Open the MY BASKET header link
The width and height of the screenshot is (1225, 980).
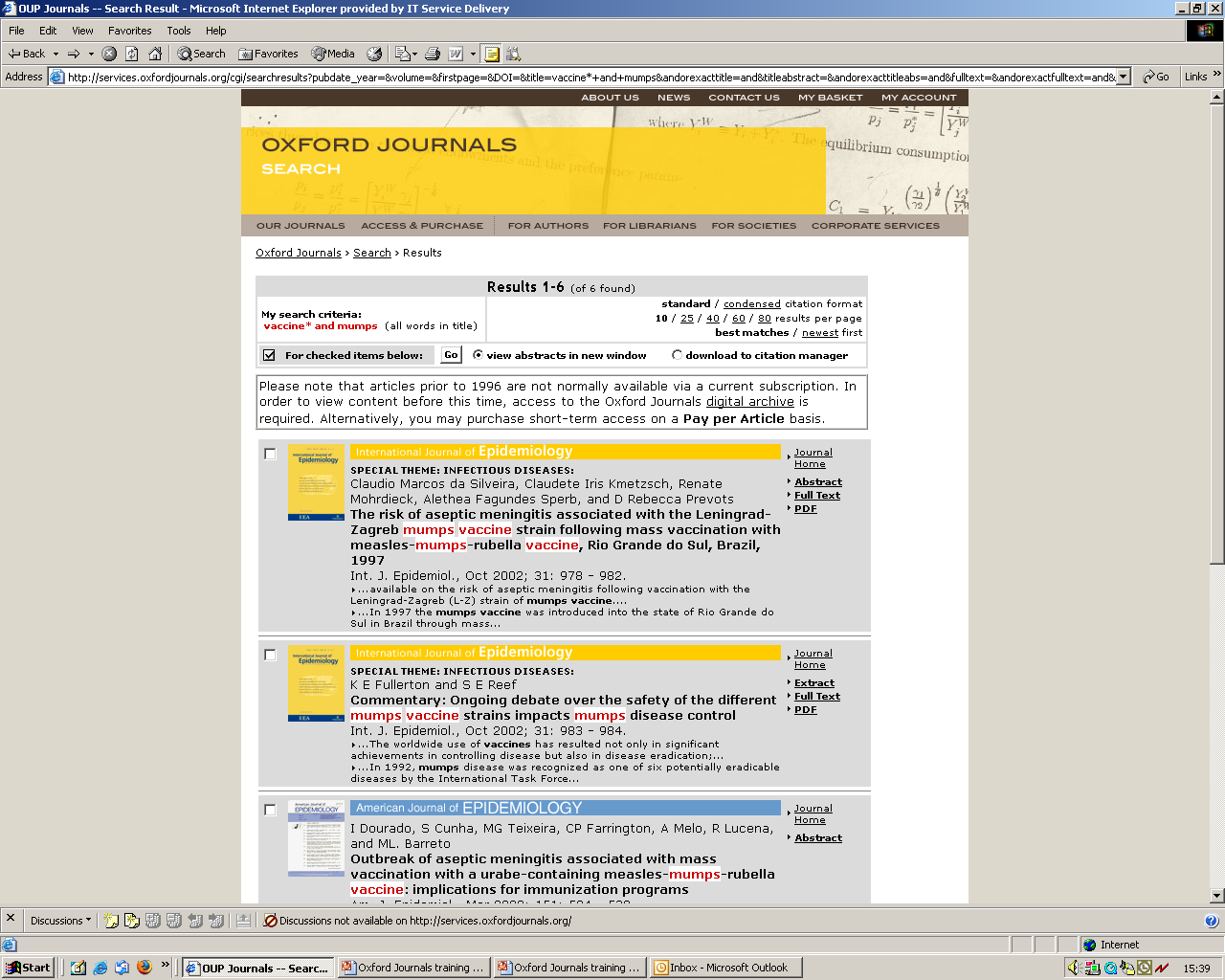point(830,98)
